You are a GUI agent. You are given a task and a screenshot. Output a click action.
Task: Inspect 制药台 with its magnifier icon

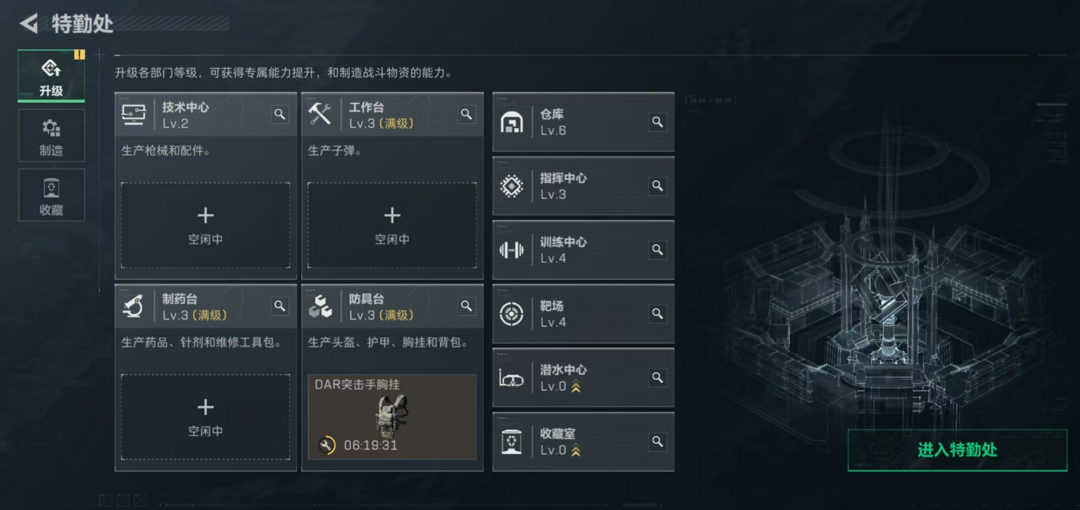[280, 306]
